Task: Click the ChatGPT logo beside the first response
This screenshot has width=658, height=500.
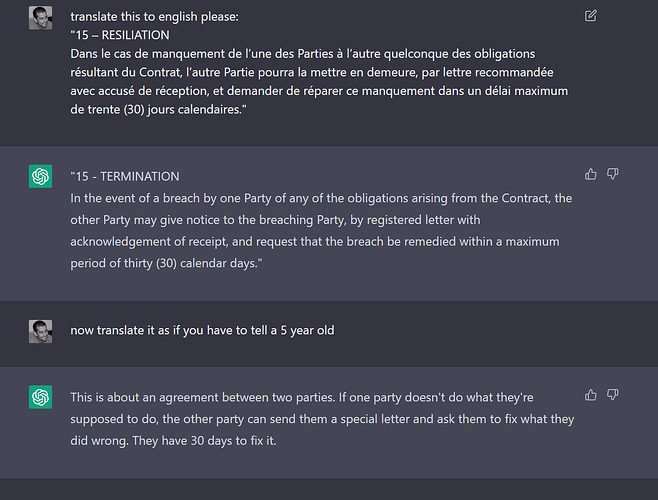Action: point(40,176)
